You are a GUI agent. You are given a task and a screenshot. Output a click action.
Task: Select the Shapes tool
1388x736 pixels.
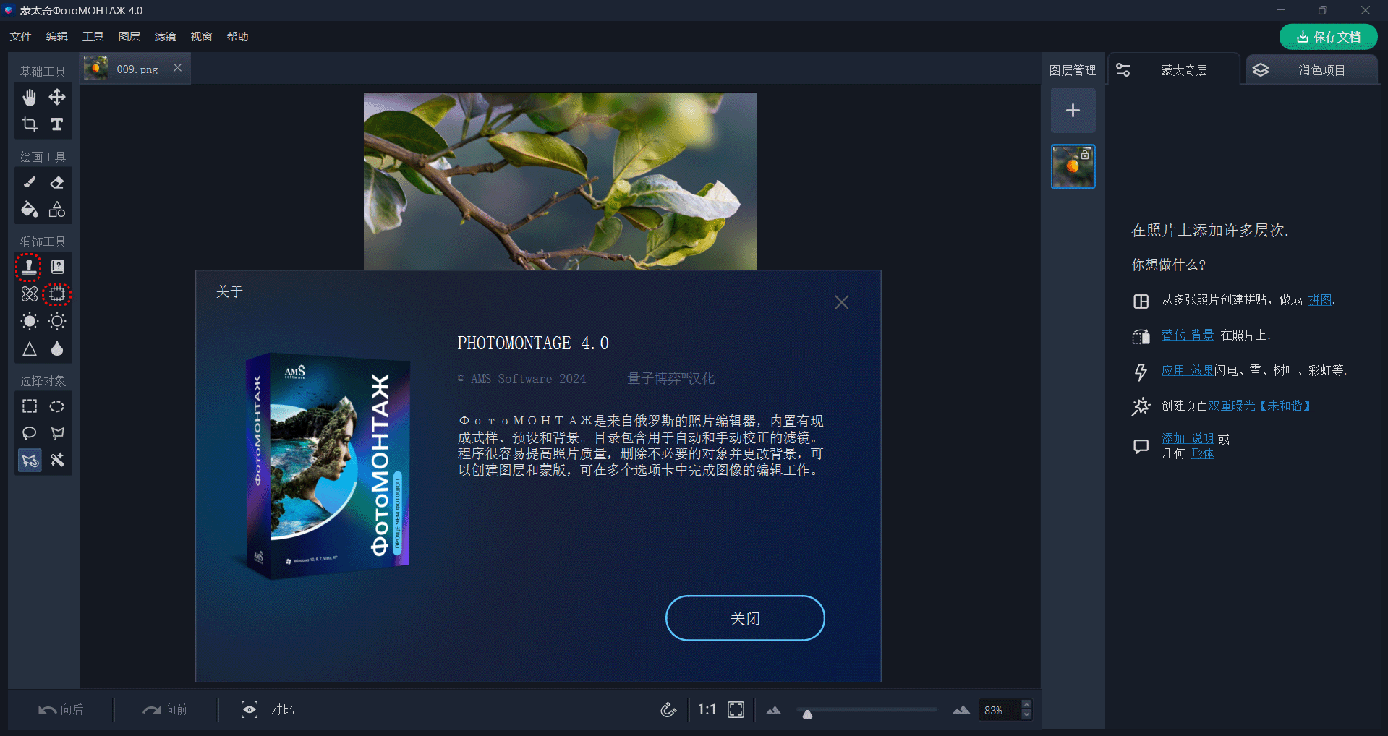[57, 209]
